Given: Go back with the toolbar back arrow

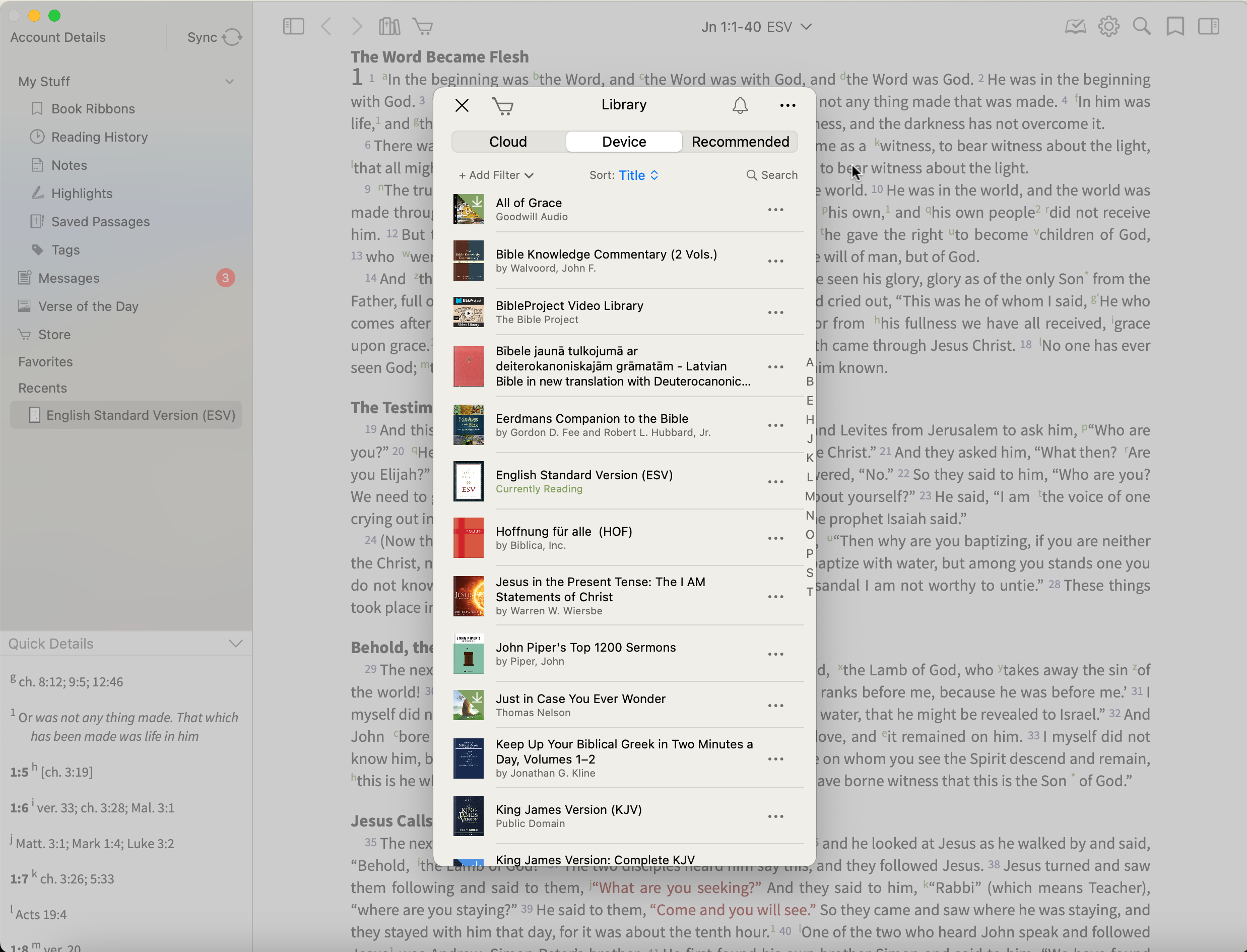Looking at the screenshot, I should [326, 27].
